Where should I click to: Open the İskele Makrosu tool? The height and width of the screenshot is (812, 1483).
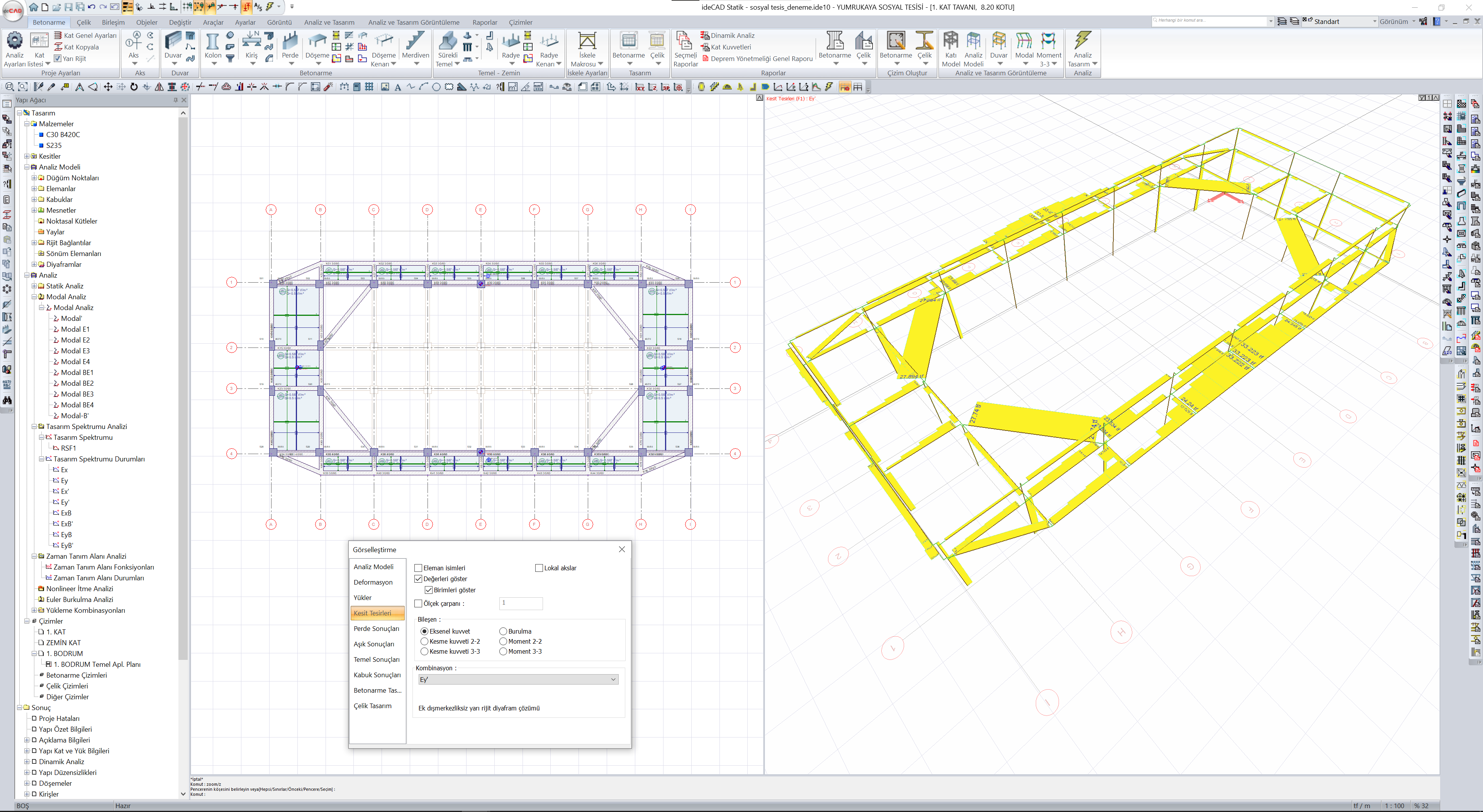point(587,49)
